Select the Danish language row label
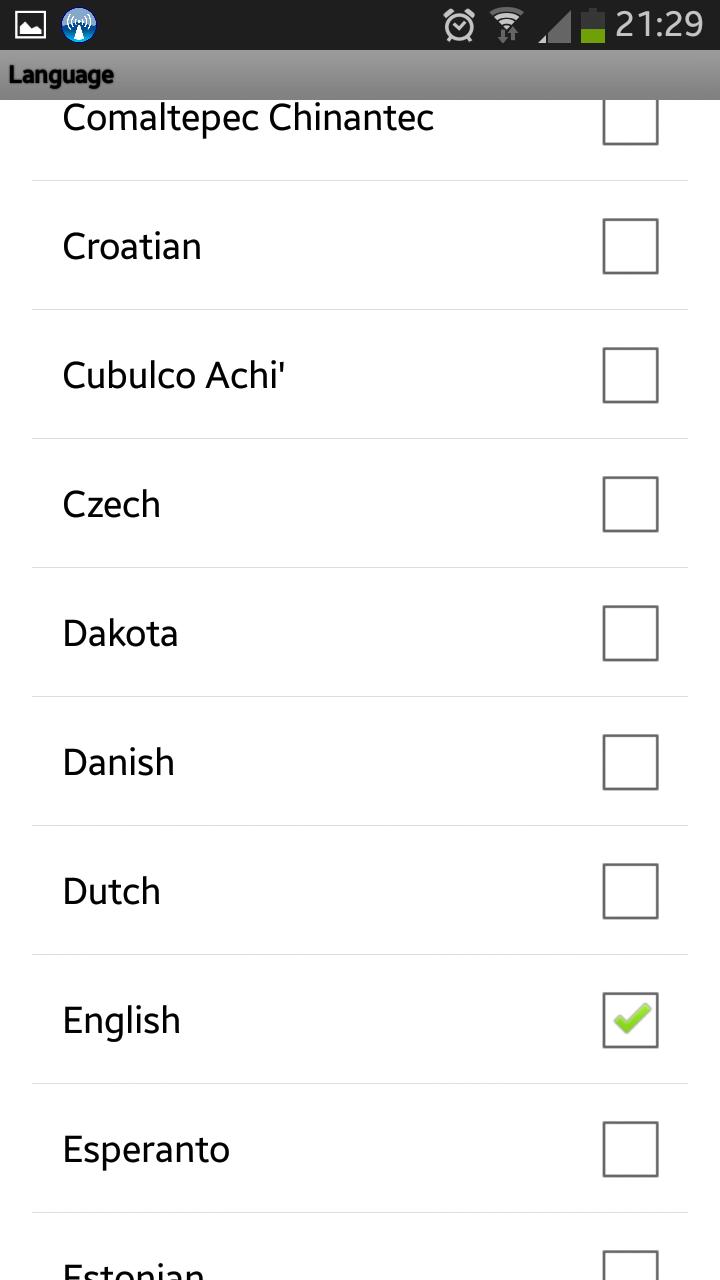This screenshot has height=1280, width=720. click(119, 762)
